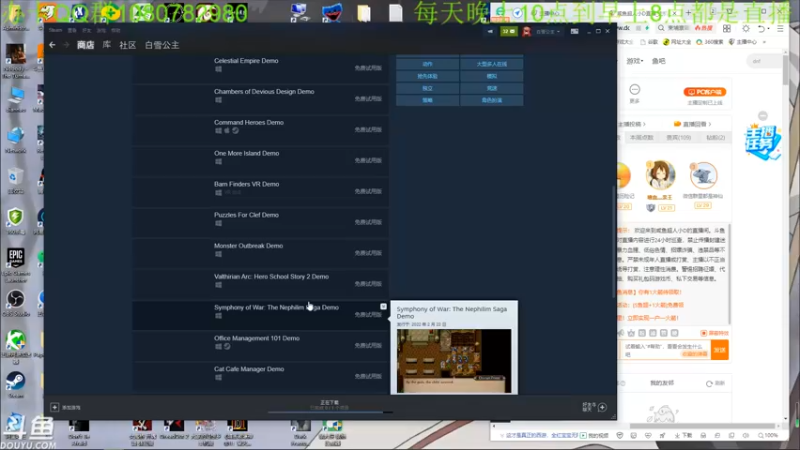Click the 更多 more circle icon
The height and width of the screenshot is (450, 800).
pyautogui.click(x=635, y=90)
